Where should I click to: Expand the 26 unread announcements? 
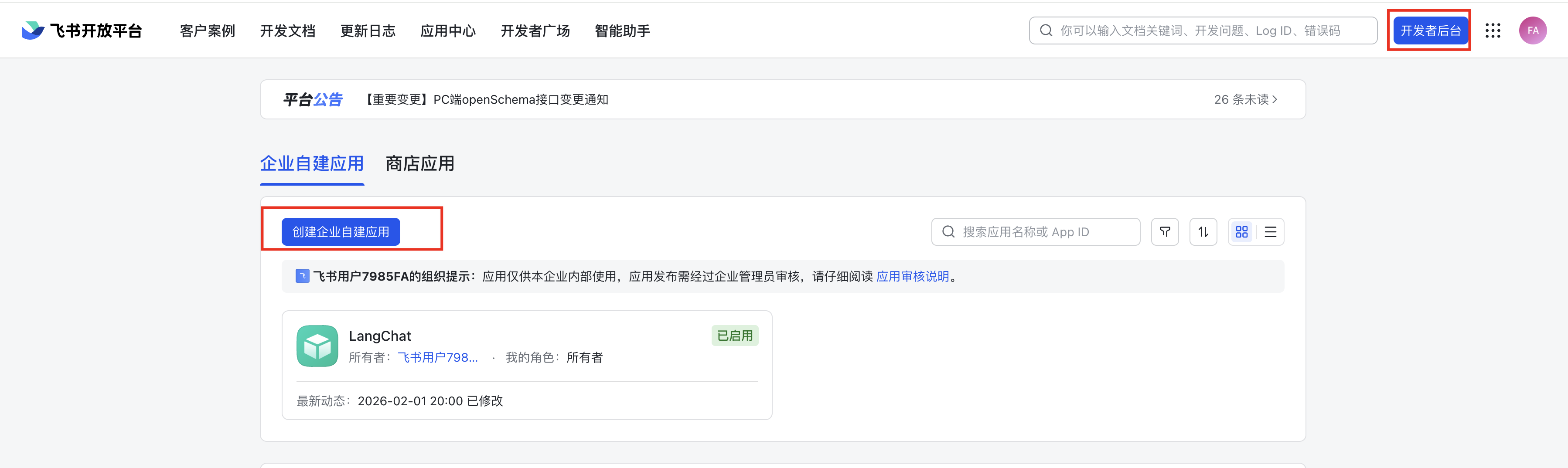click(x=1245, y=99)
